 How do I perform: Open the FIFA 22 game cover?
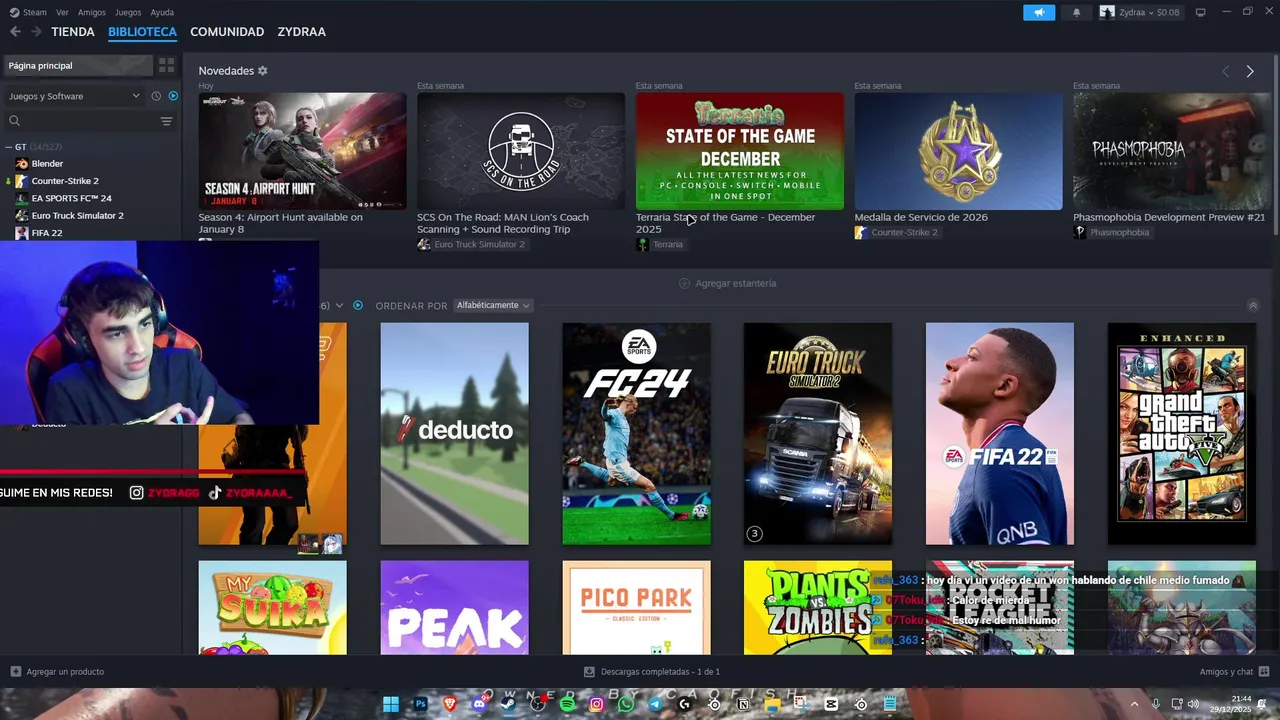[x=1000, y=434]
